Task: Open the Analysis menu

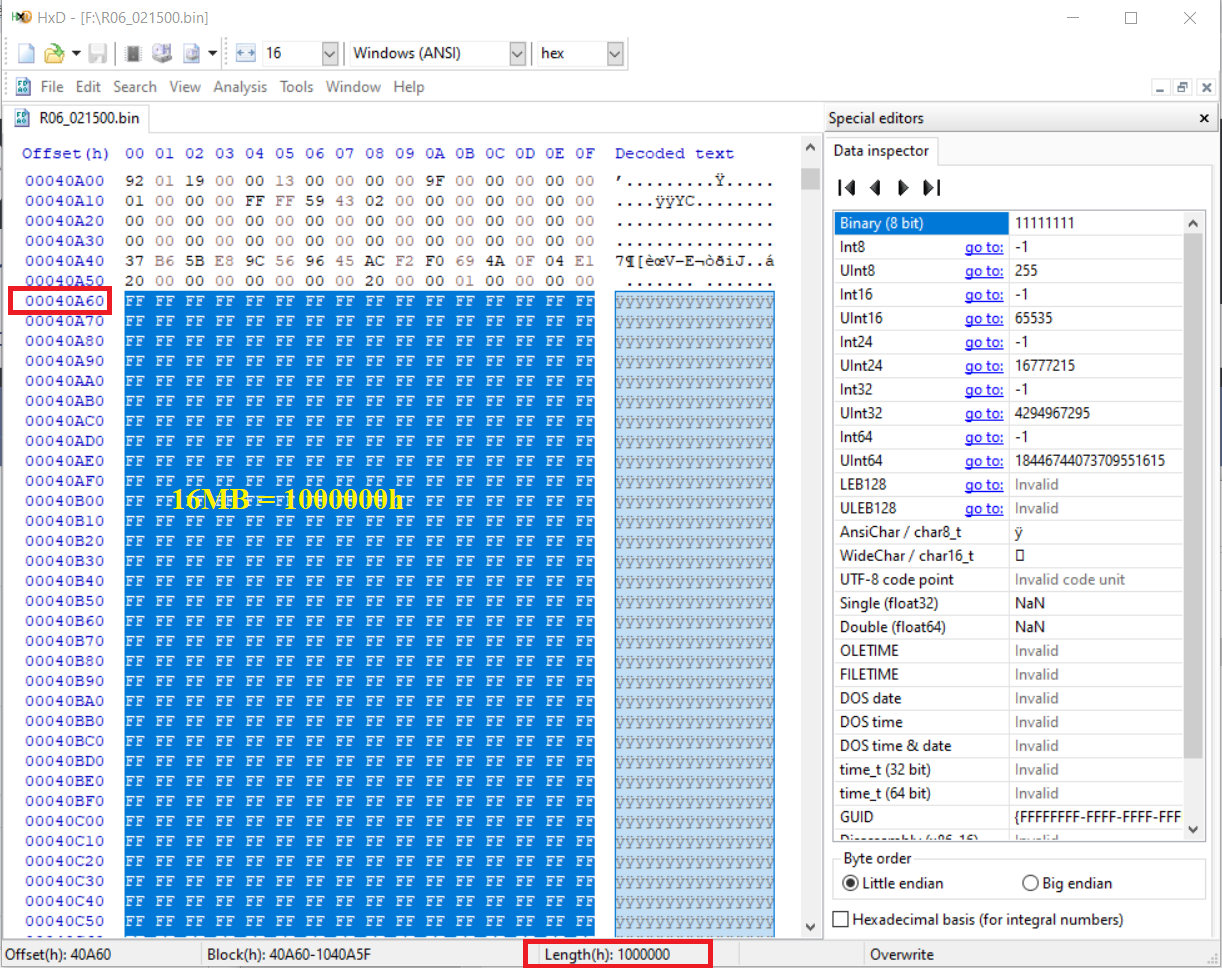Action: coord(240,87)
